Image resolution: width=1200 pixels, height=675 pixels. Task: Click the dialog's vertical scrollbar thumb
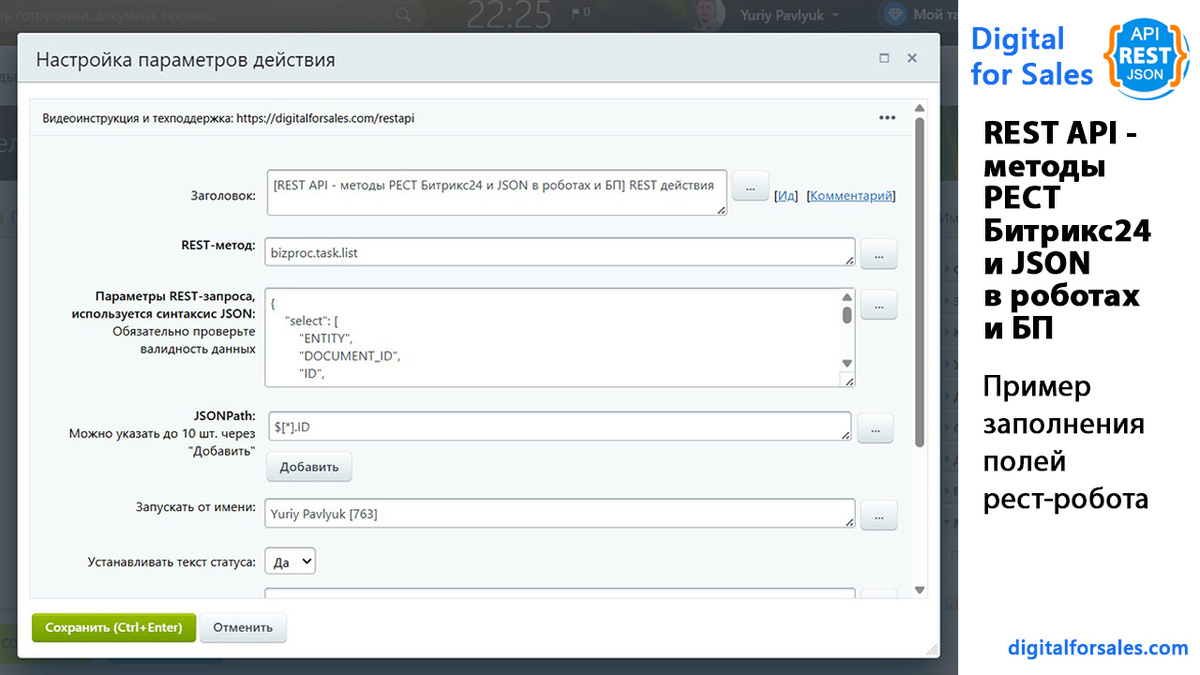coord(920,283)
